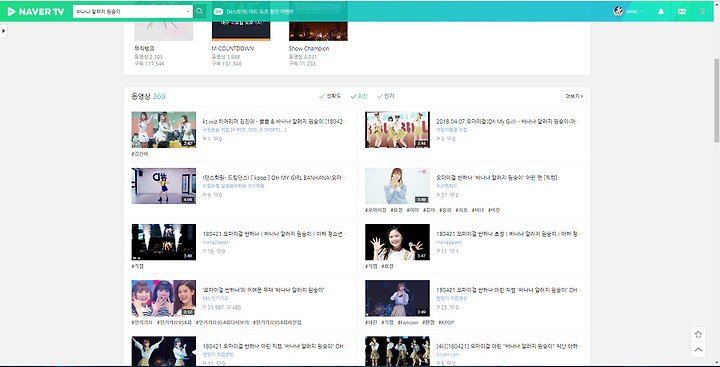Open '오마이걸 반하나'의 귀여운 무대 title
Screen dimensions: 720x367
tap(264, 290)
